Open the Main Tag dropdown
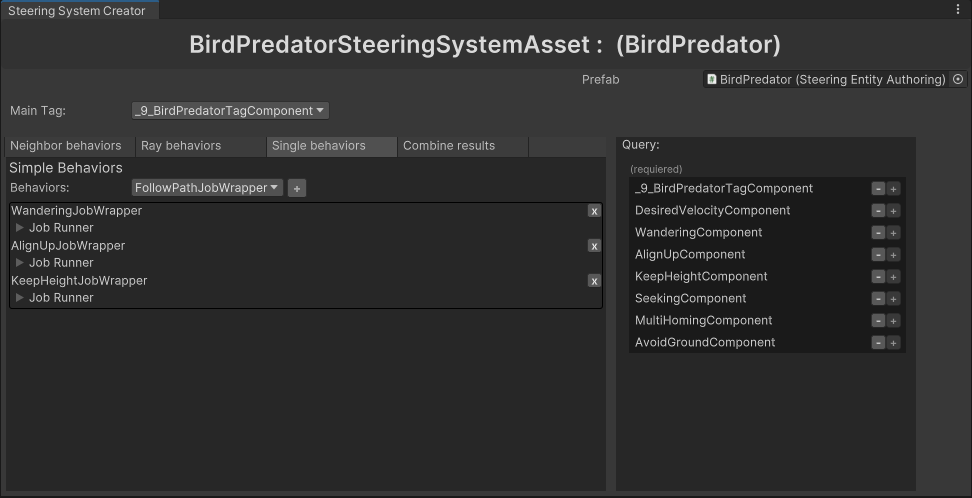 [230, 111]
